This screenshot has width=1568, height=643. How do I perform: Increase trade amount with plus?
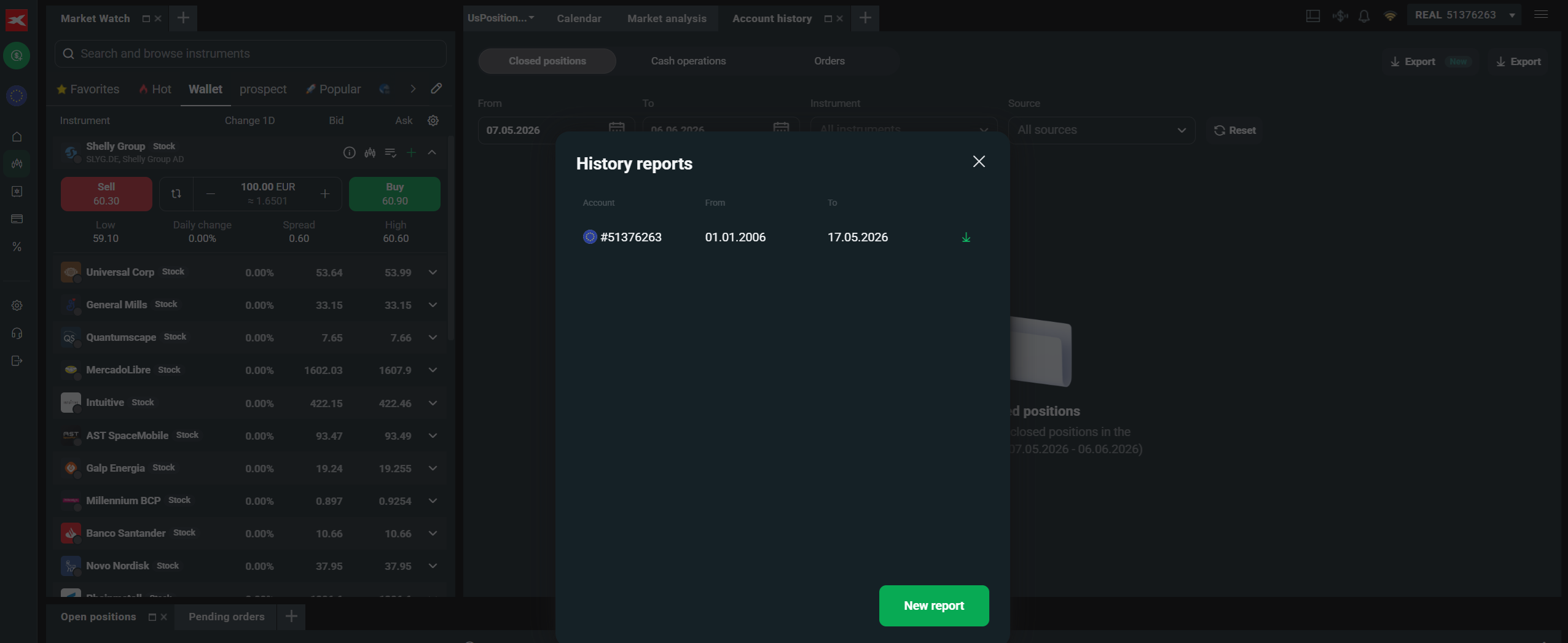pos(325,194)
